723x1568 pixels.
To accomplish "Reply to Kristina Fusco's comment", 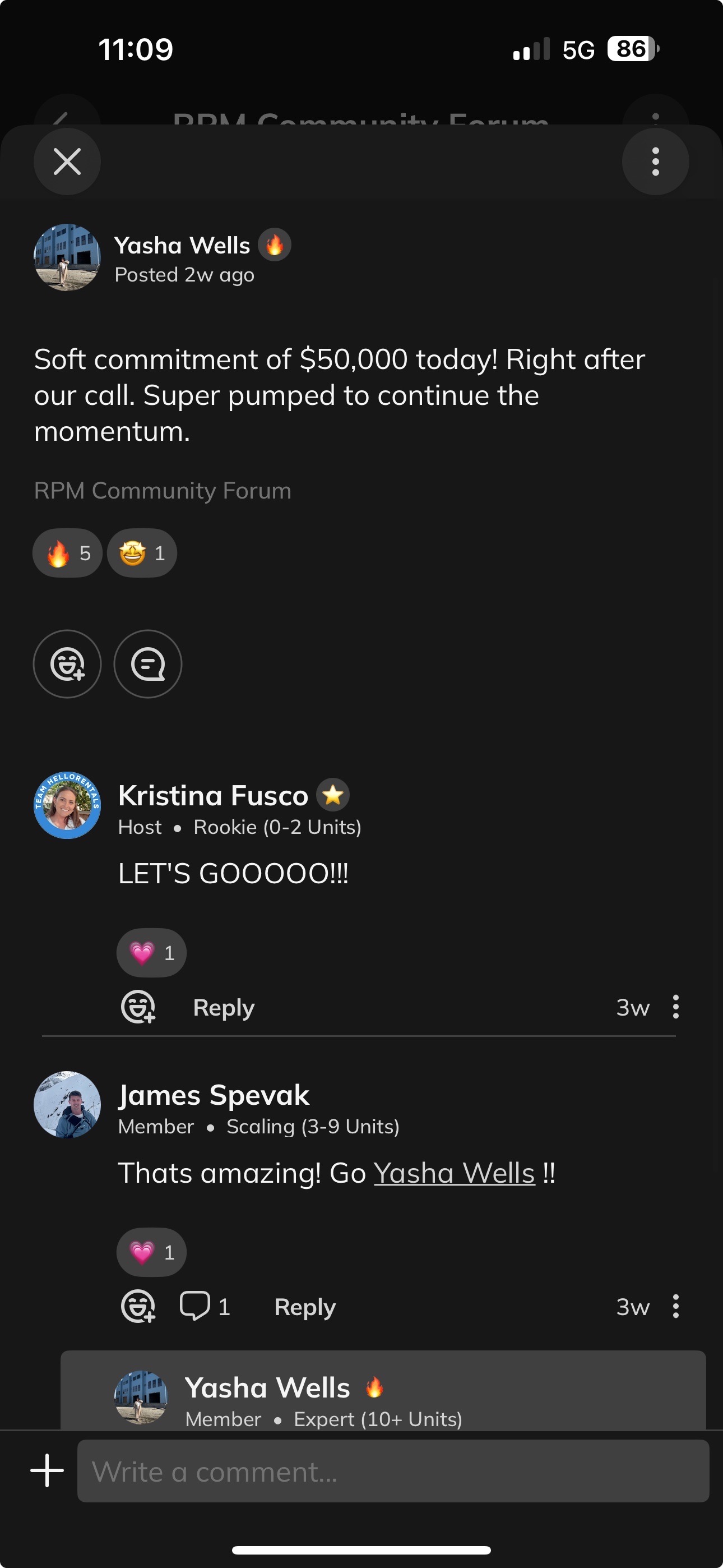I will pyautogui.click(x=224, y=1007).
